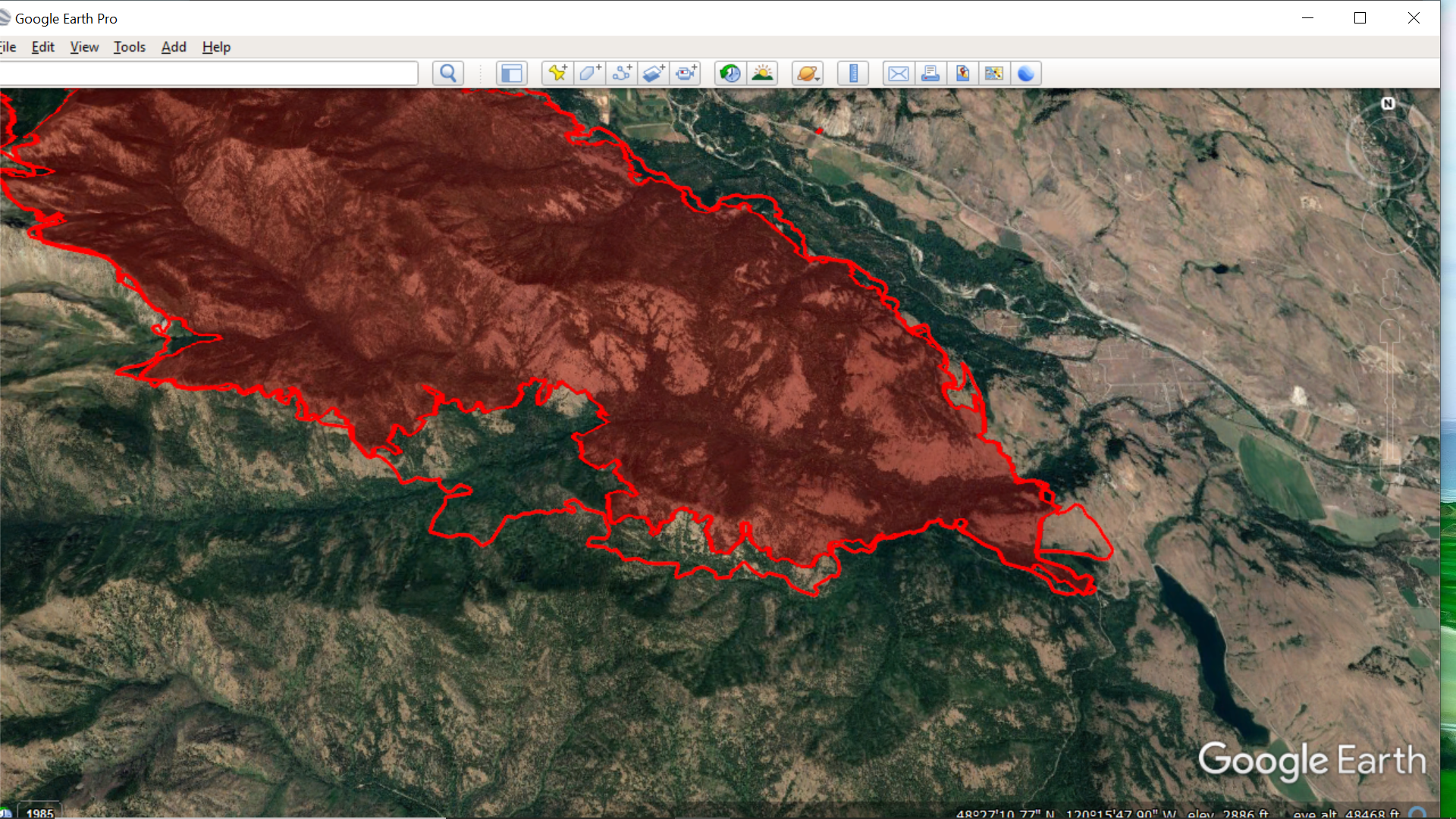Click the Print icon
This screenshot has width=1456, height=819.
[x=930, y=74]
